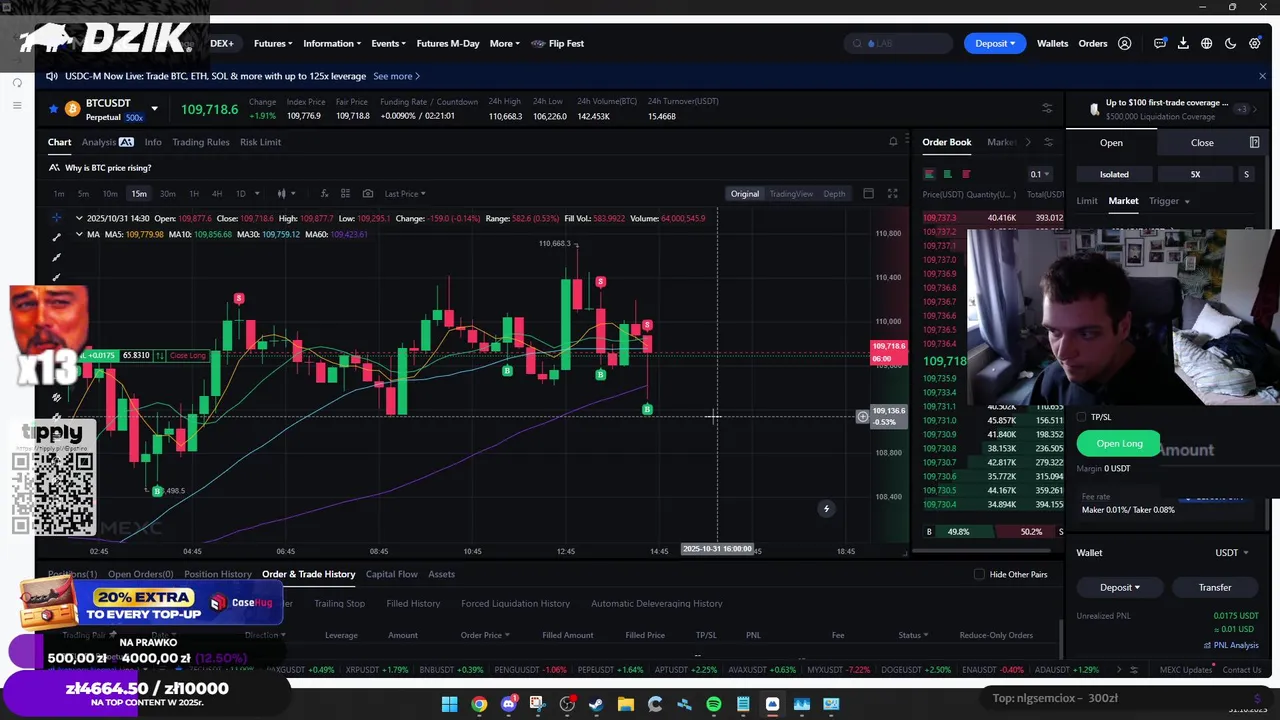Switch to Close position tab
This screenshot has height=720, width=1280.
pyautogui.click(x=1202, y=143)
